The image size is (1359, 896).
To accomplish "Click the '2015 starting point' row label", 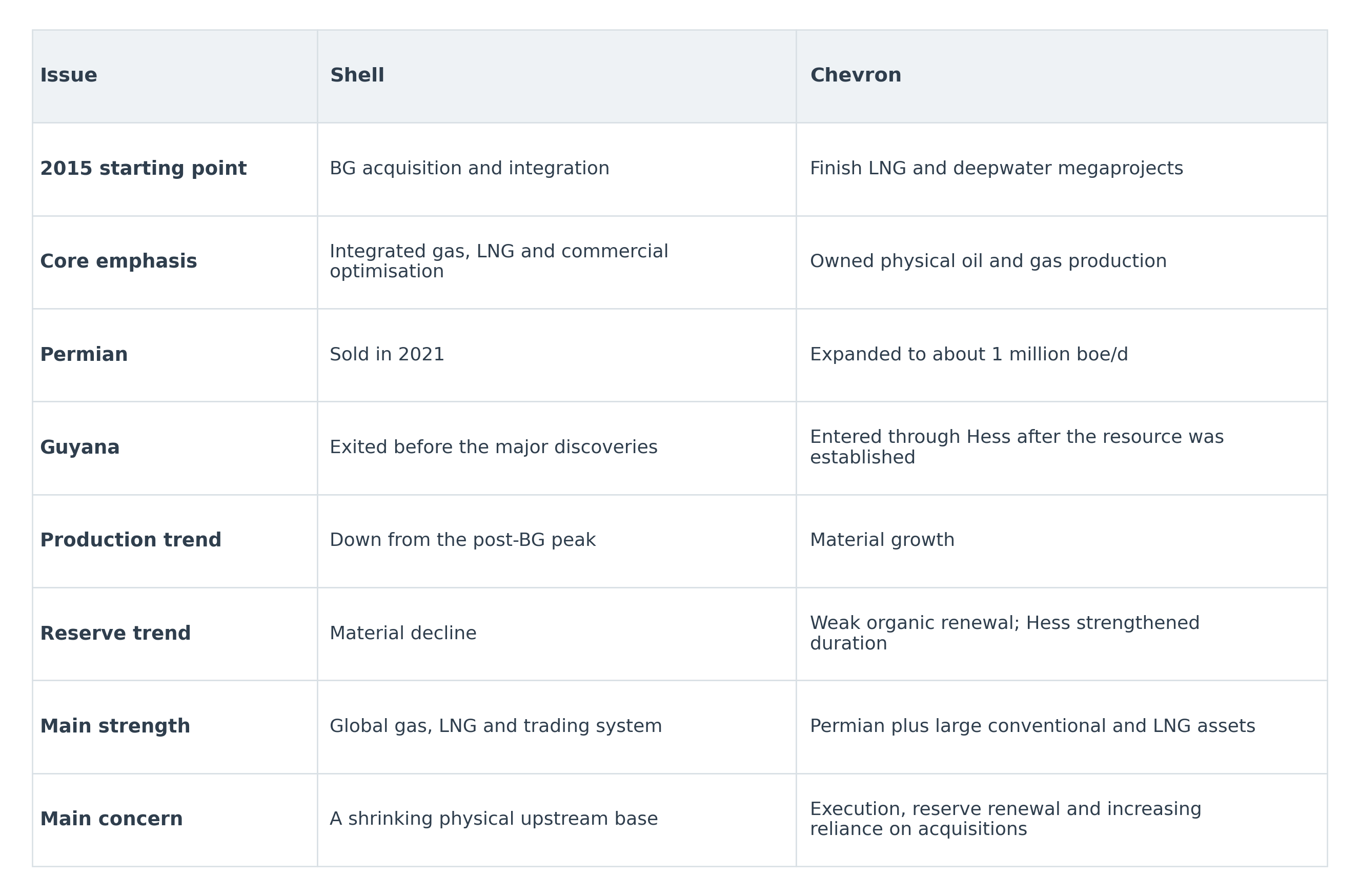I will pyautogui.click(x=175, y=169).
